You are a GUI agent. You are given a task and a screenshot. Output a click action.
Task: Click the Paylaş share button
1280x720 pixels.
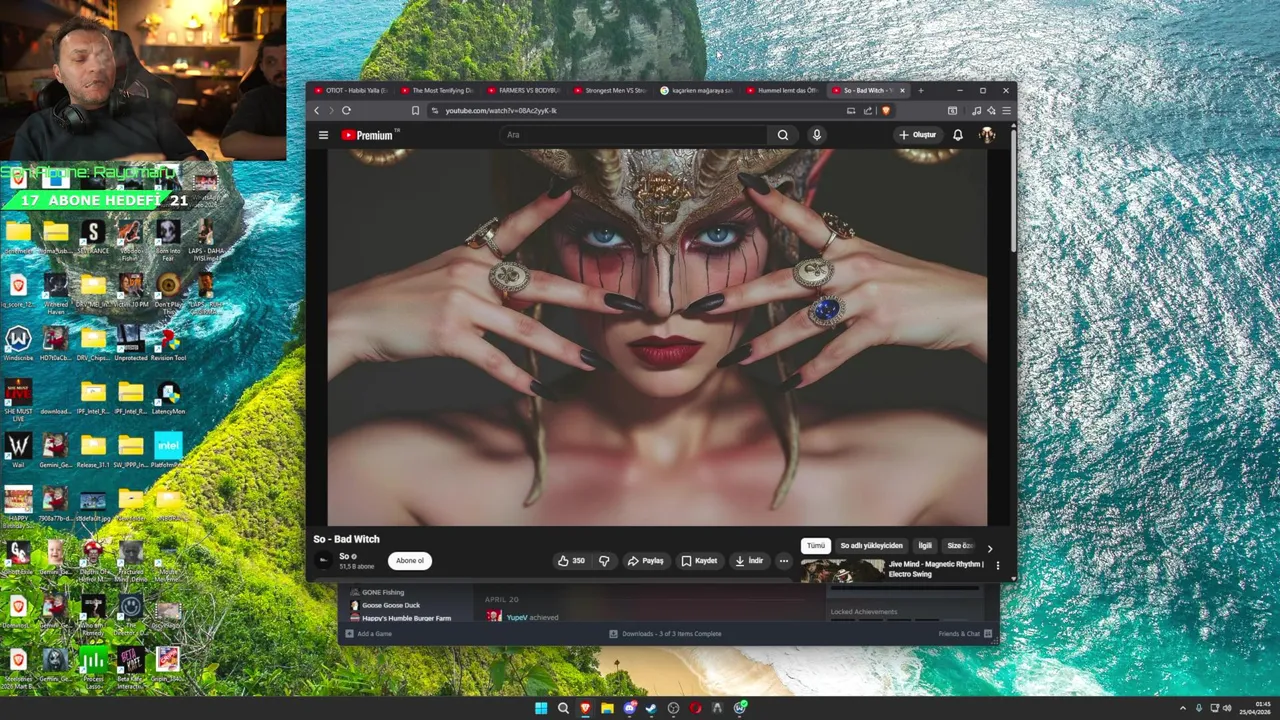[645, 561]
